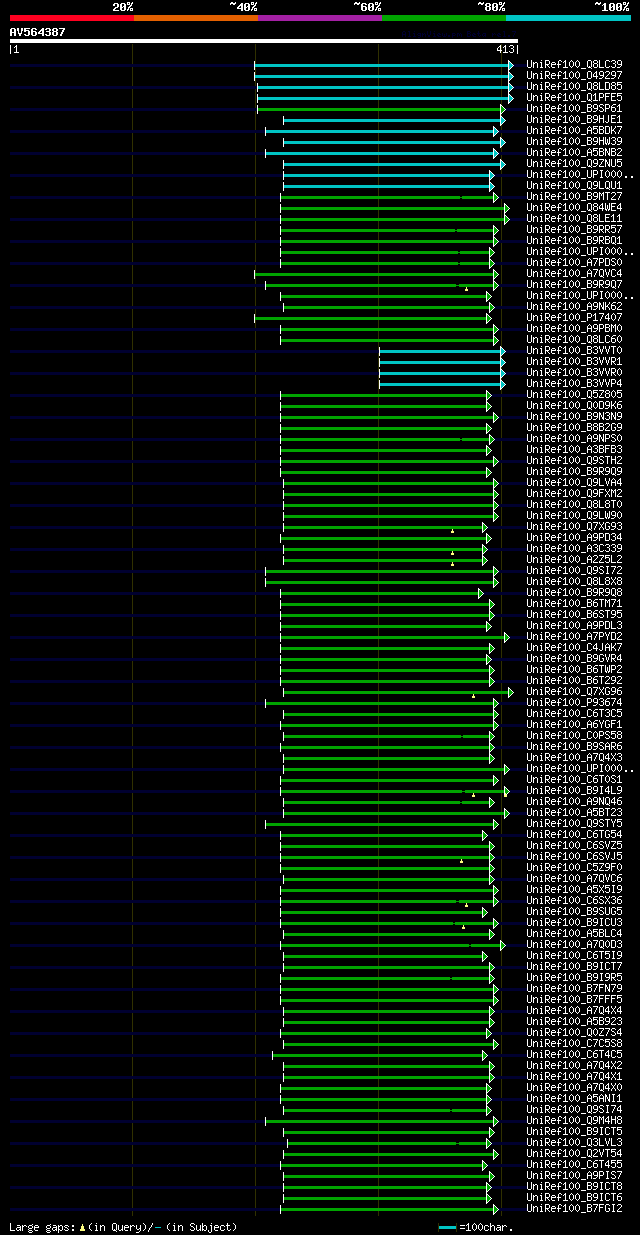
Task: Select hit label UniRef100_A5BT23
Action: pos(575,812)
